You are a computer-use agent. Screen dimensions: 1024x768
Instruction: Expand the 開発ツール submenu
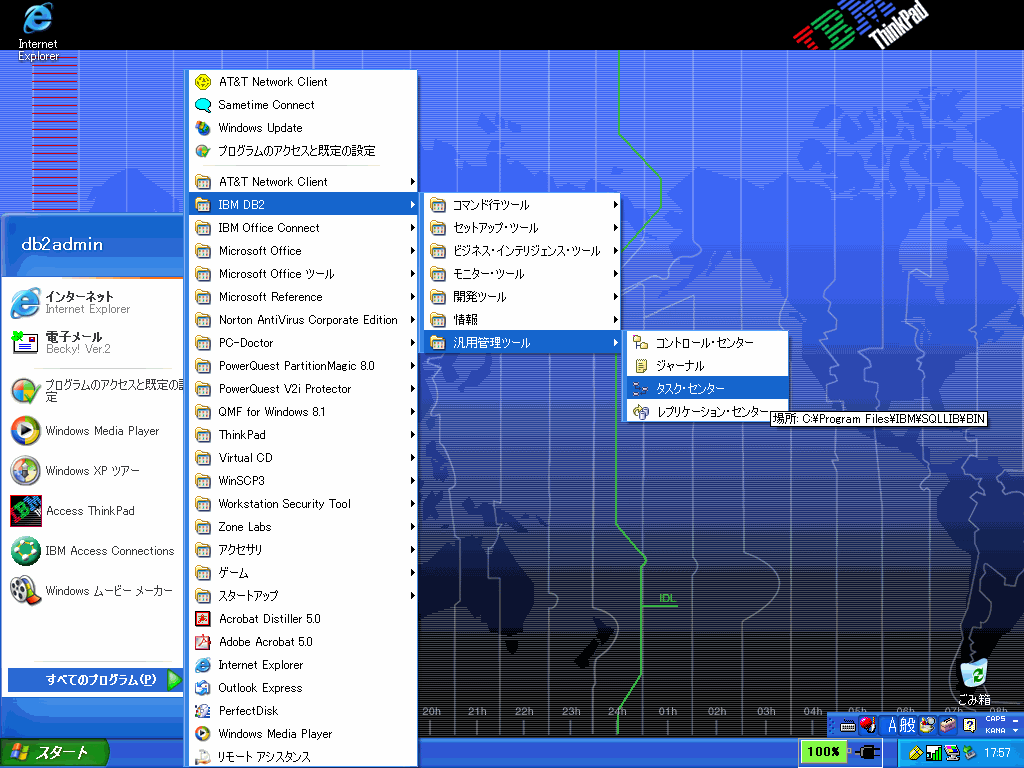tap(522, 296)
